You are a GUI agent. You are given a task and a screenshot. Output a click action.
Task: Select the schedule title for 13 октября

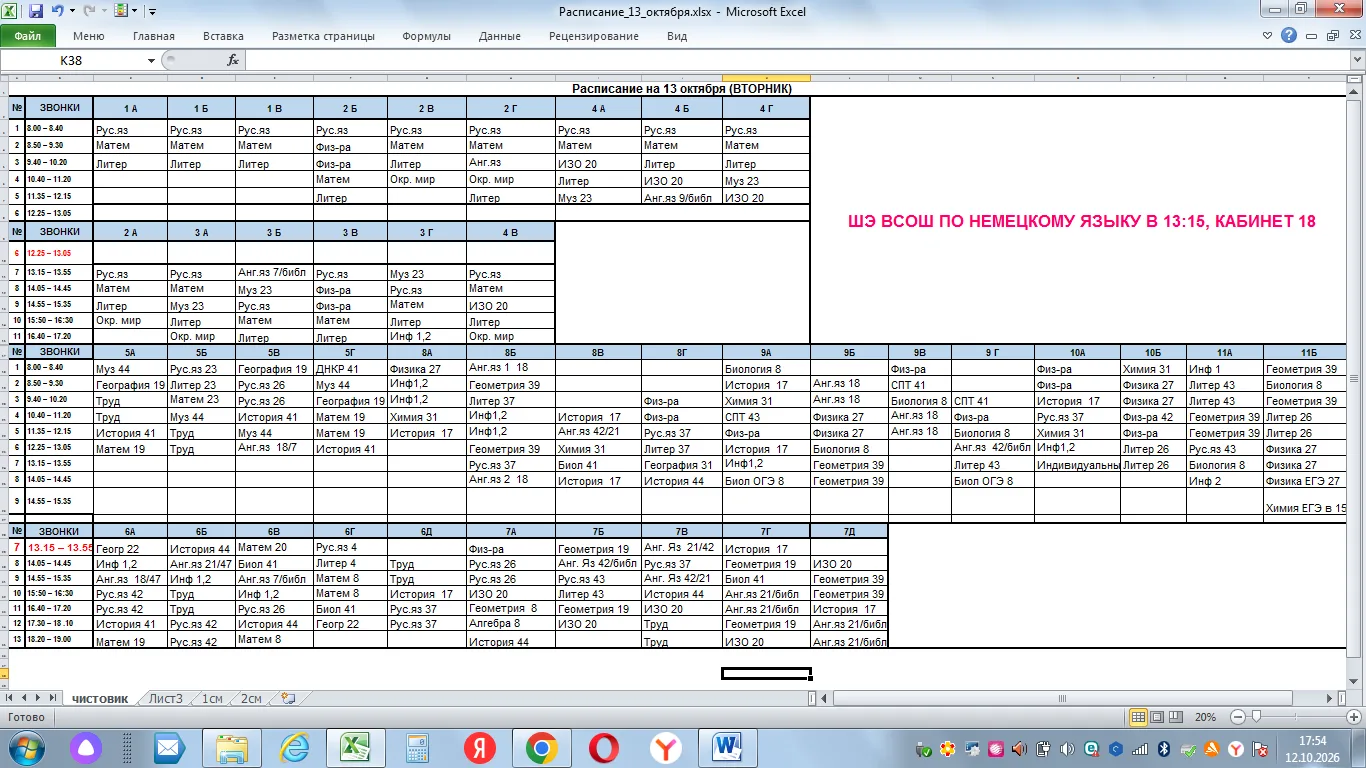point(681,88)
